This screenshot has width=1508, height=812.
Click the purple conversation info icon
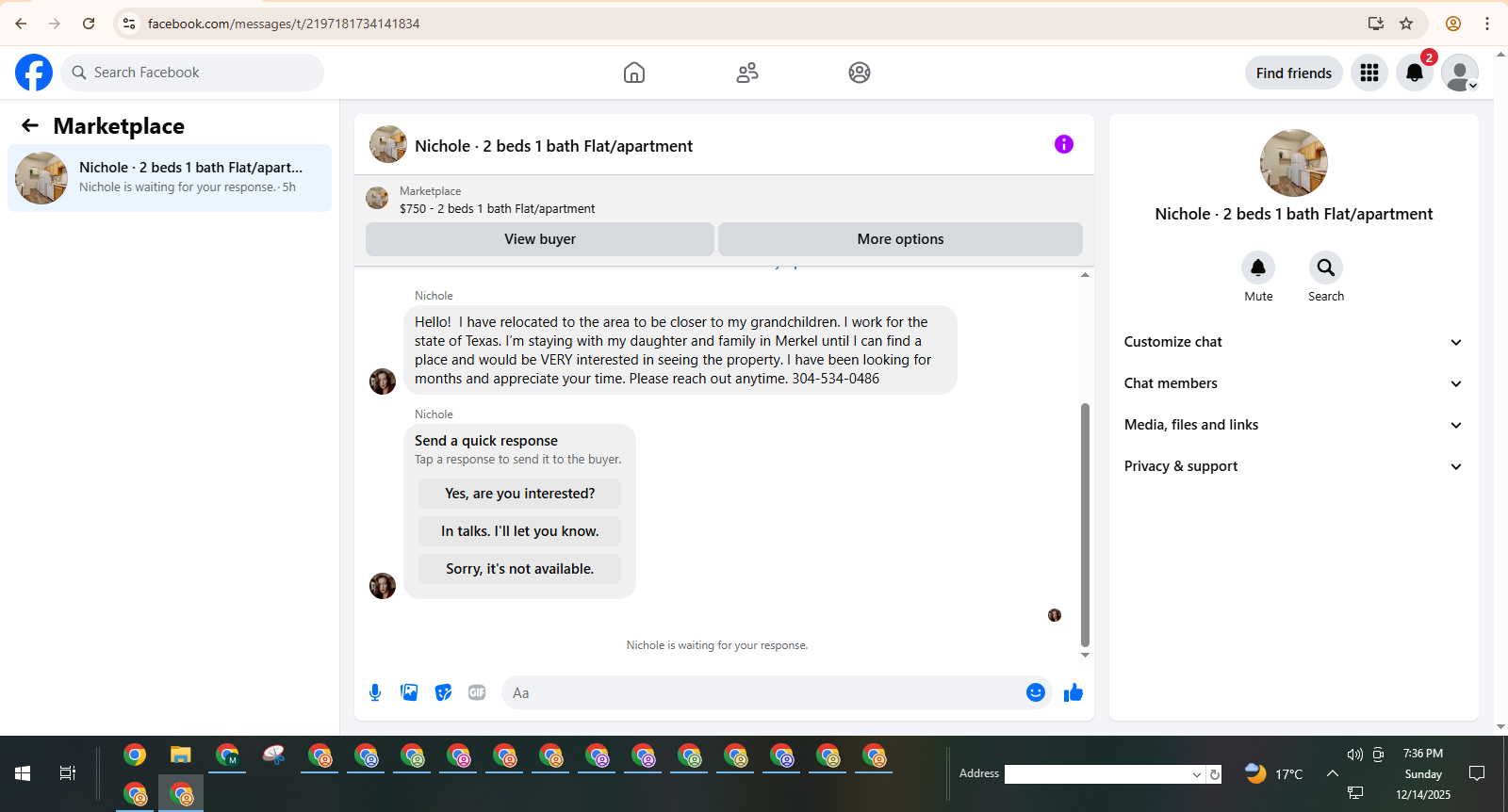coord(1064,144)
